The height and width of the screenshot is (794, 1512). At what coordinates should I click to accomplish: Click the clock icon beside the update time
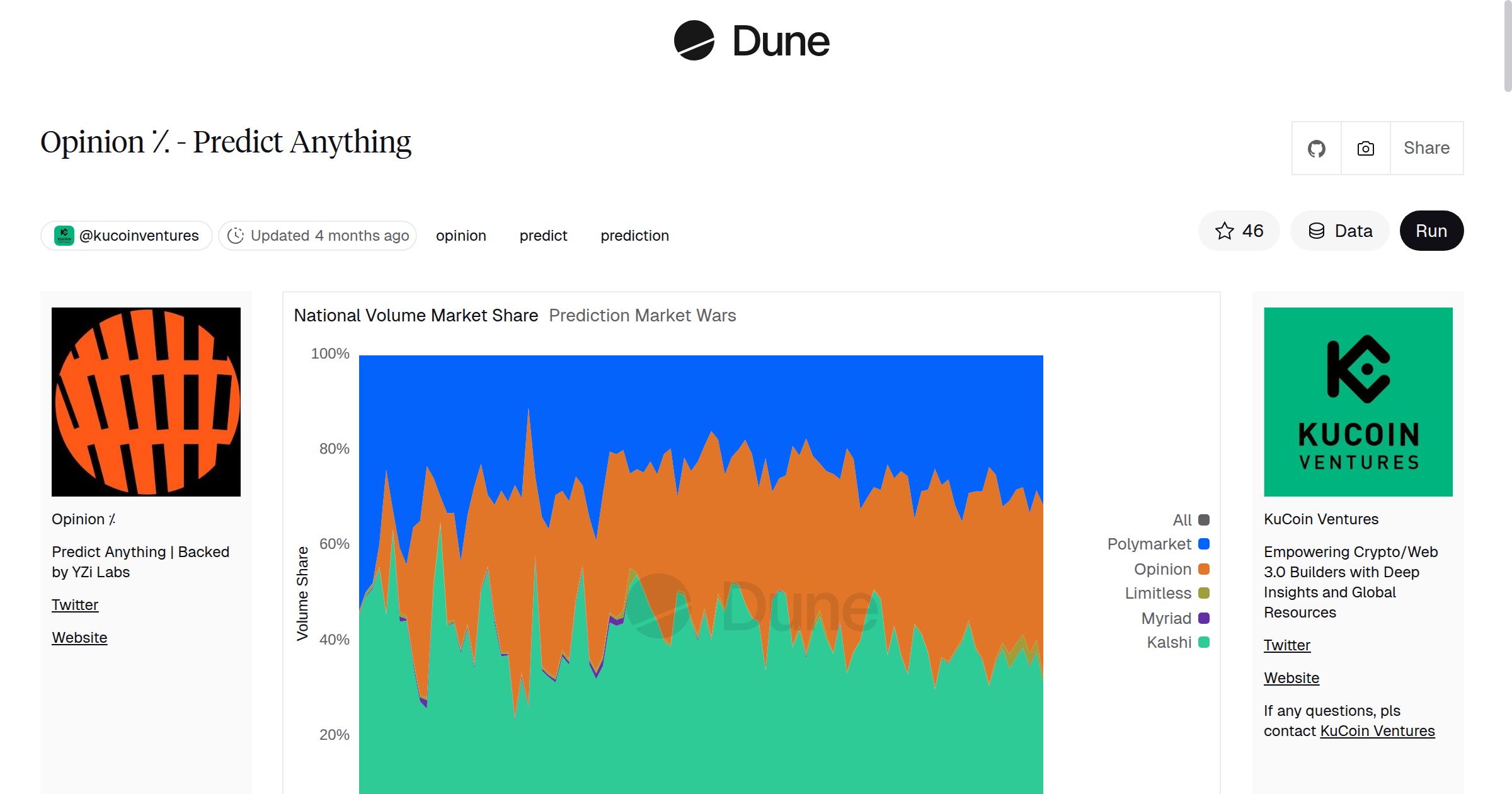click(236, 235)
